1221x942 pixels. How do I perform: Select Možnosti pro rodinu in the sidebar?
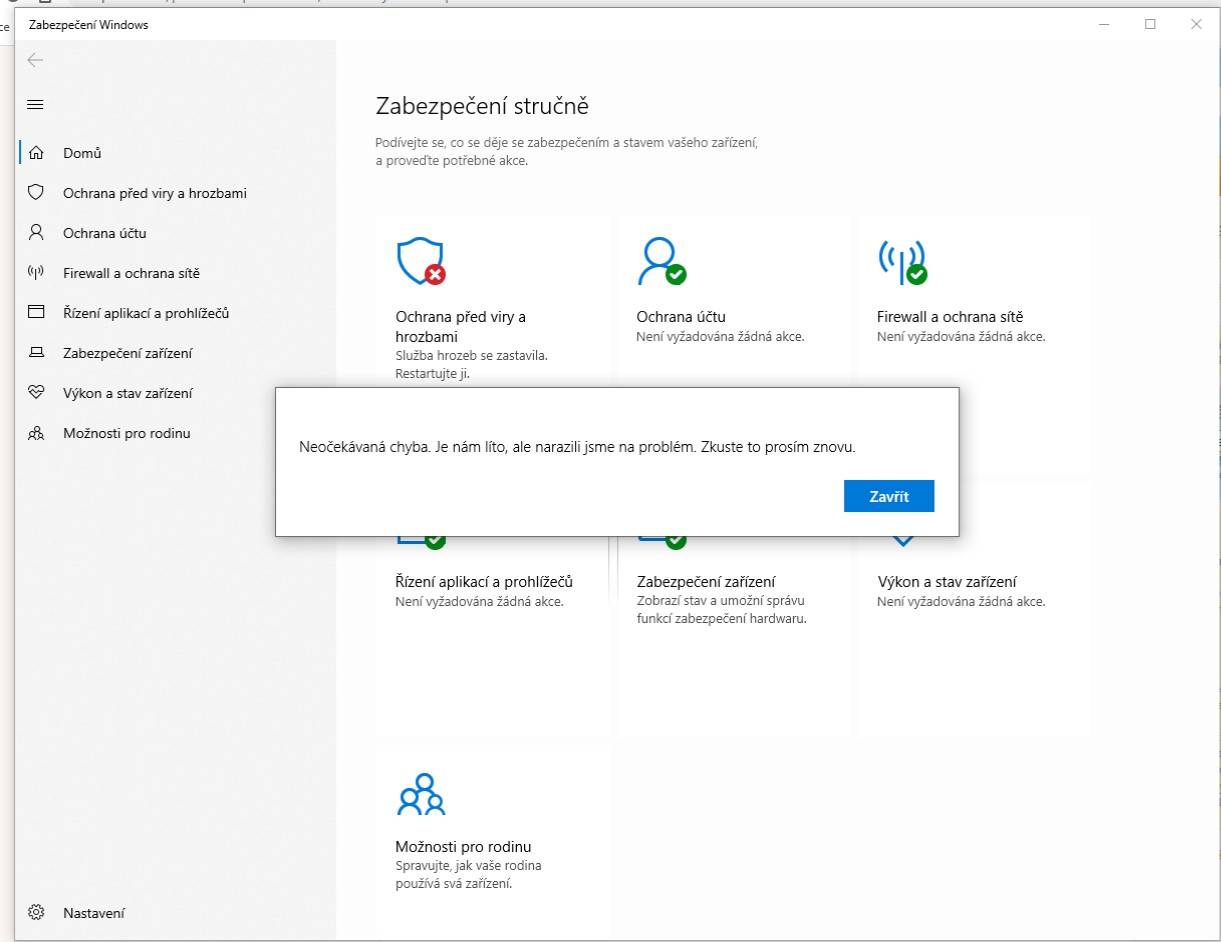click(x=126, y=433)
